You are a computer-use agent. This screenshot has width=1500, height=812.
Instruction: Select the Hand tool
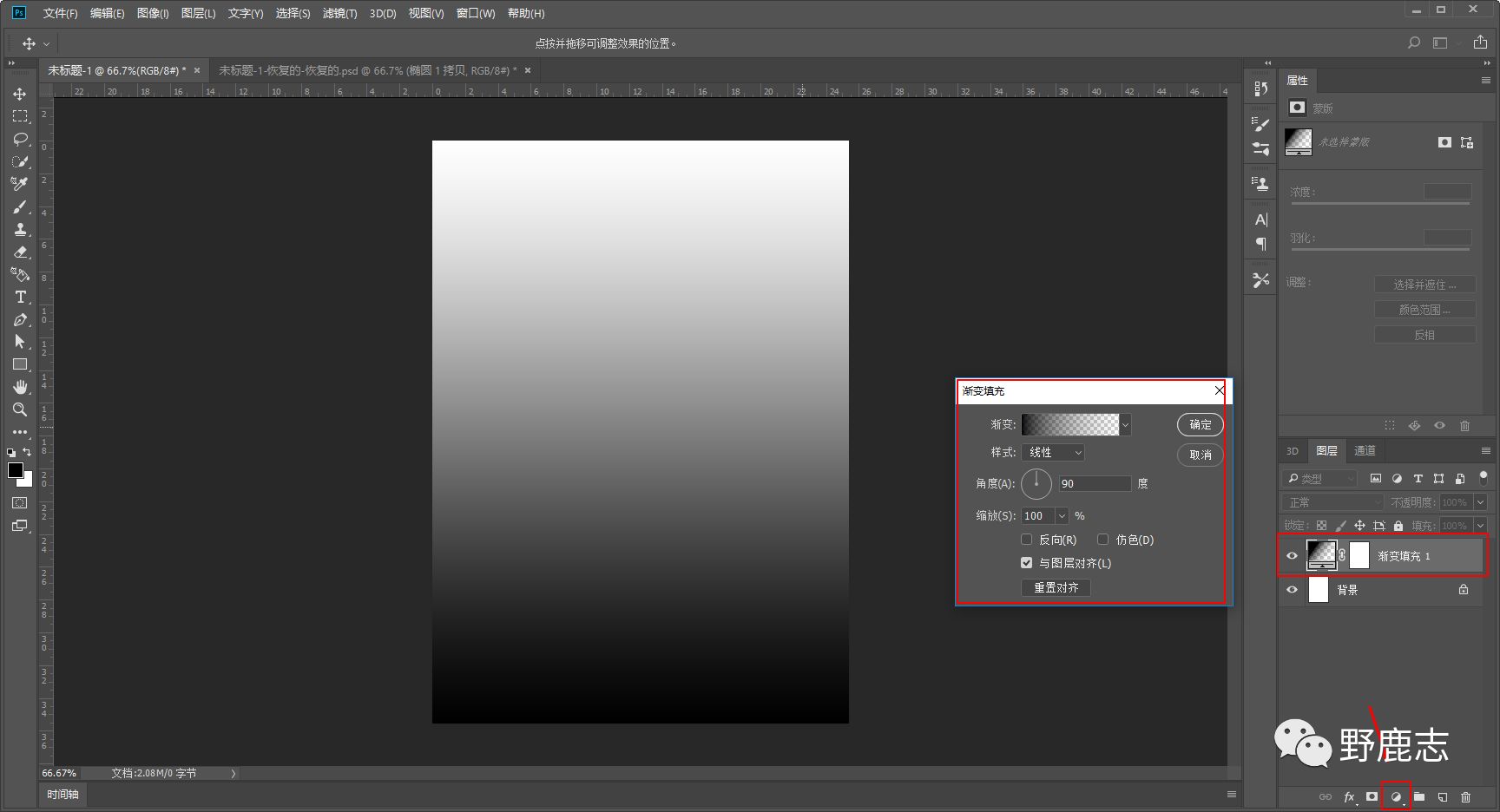[x=20, y=387]
